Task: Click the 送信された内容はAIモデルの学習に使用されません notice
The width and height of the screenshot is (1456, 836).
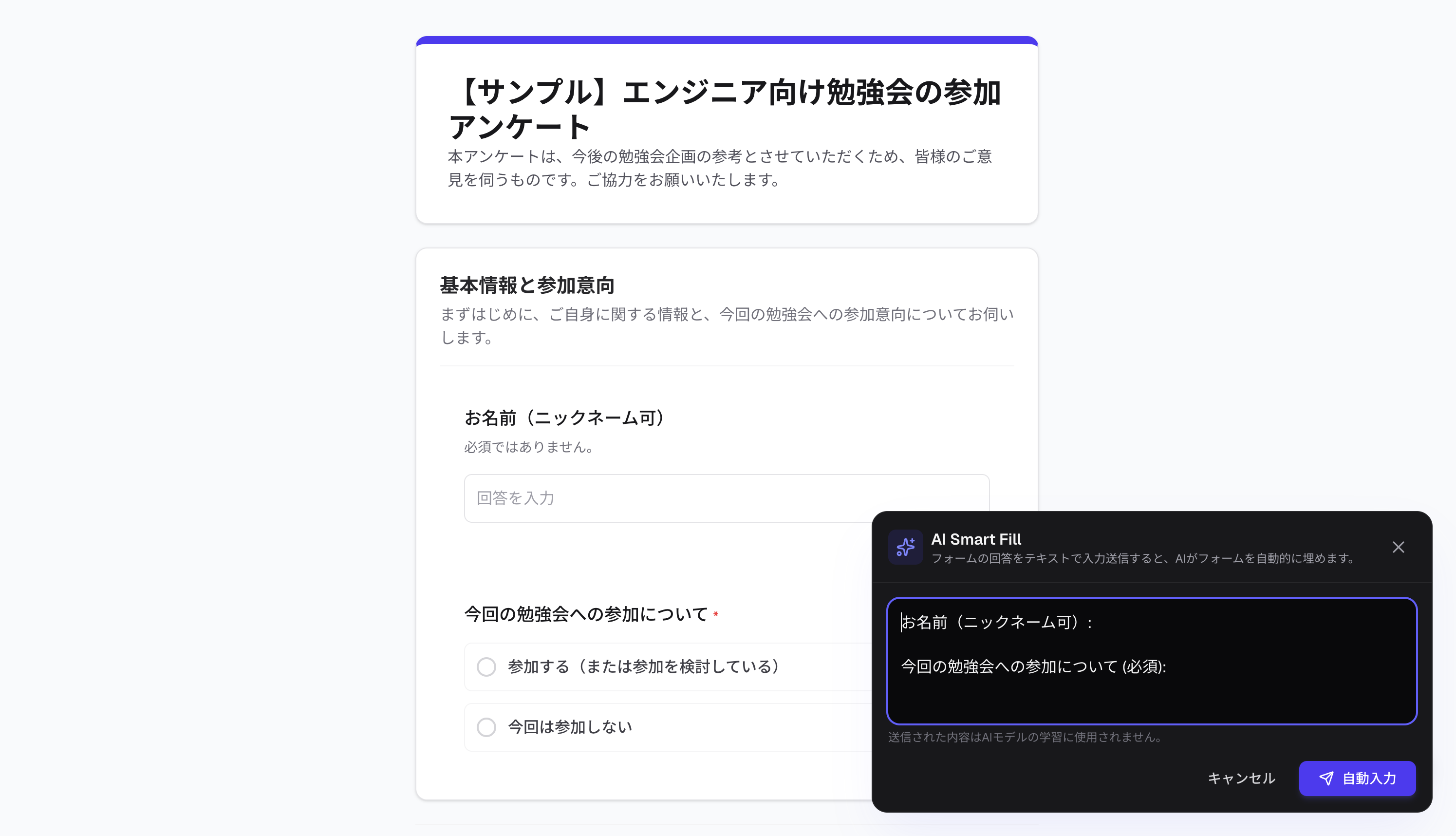Action: pos(1025,737)
